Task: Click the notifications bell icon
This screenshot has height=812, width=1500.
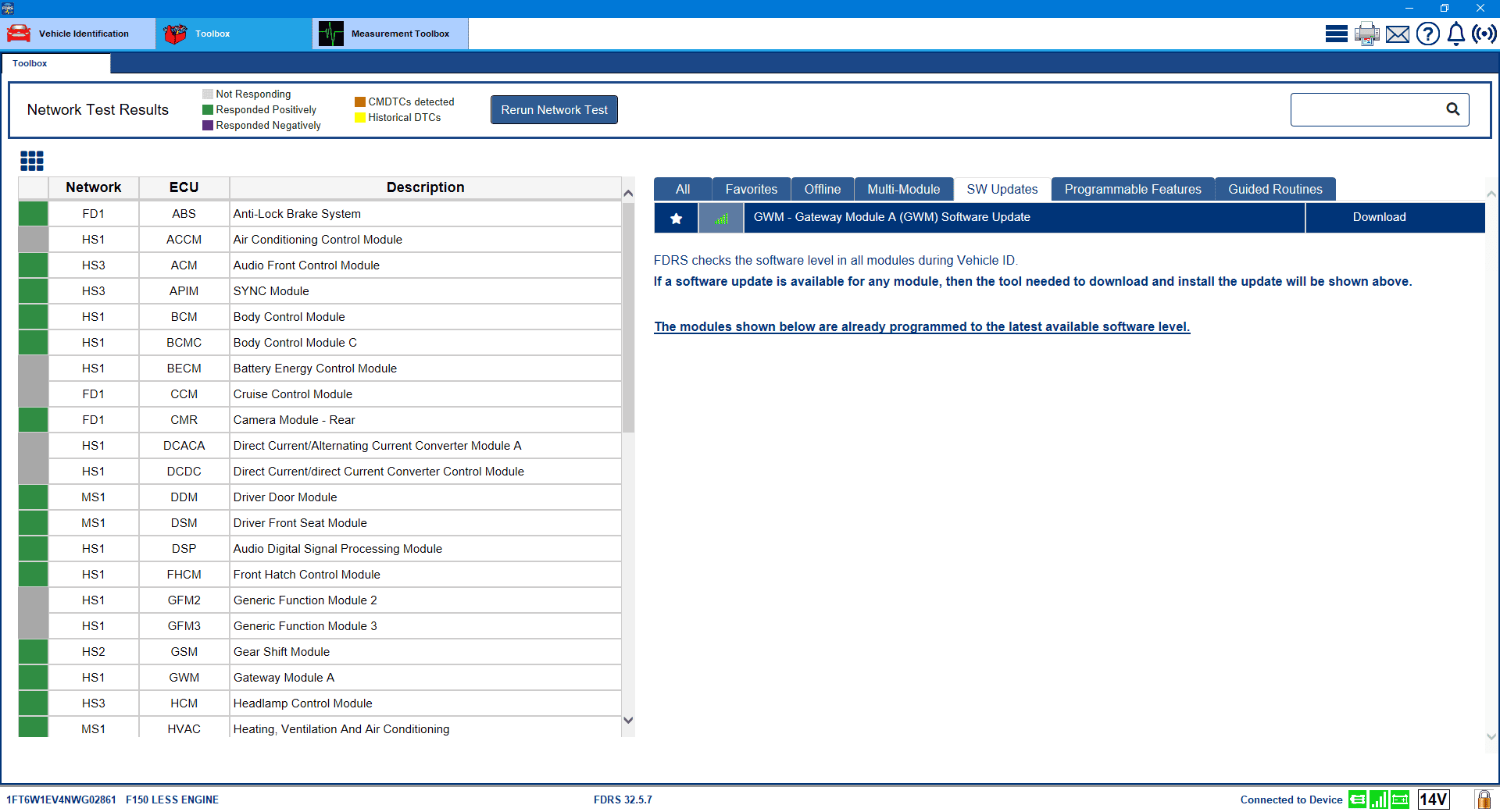Action: [1456, 34]
